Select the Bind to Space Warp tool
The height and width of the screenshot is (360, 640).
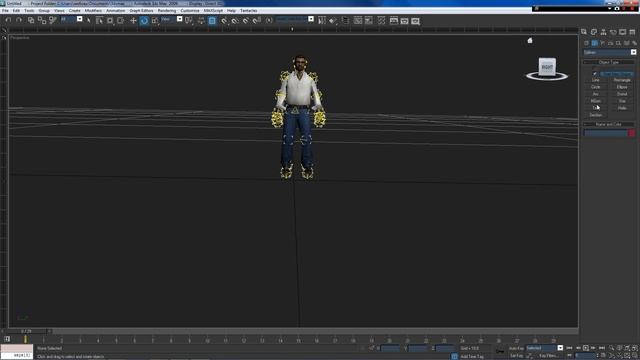[53, 20]
